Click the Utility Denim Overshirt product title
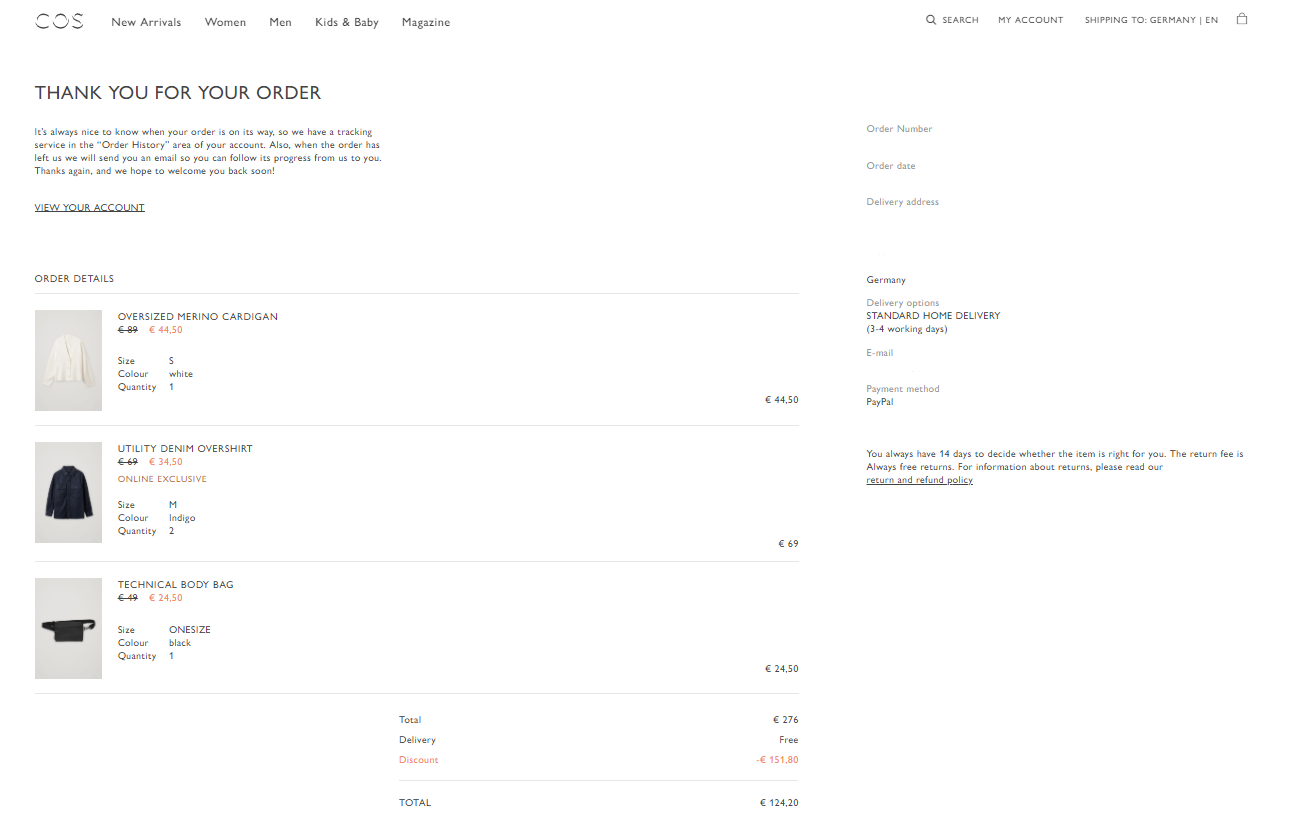 [185, 449]
